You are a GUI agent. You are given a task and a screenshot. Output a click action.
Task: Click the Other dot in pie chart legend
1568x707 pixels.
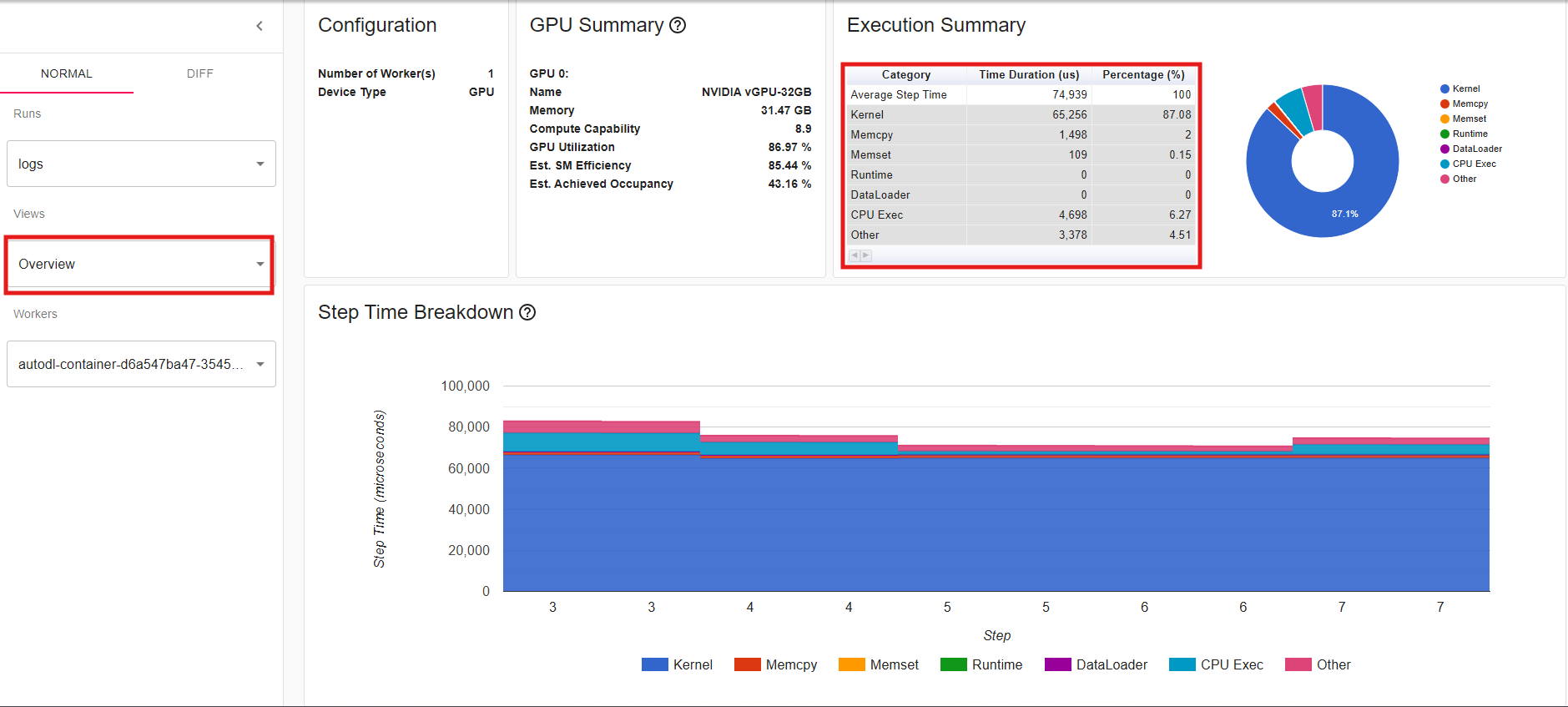point(1444,179)
